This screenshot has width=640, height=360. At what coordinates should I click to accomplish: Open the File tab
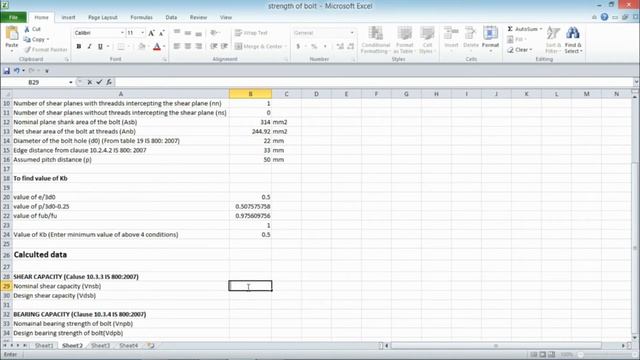pyautogui.click(x=13, y=18)
